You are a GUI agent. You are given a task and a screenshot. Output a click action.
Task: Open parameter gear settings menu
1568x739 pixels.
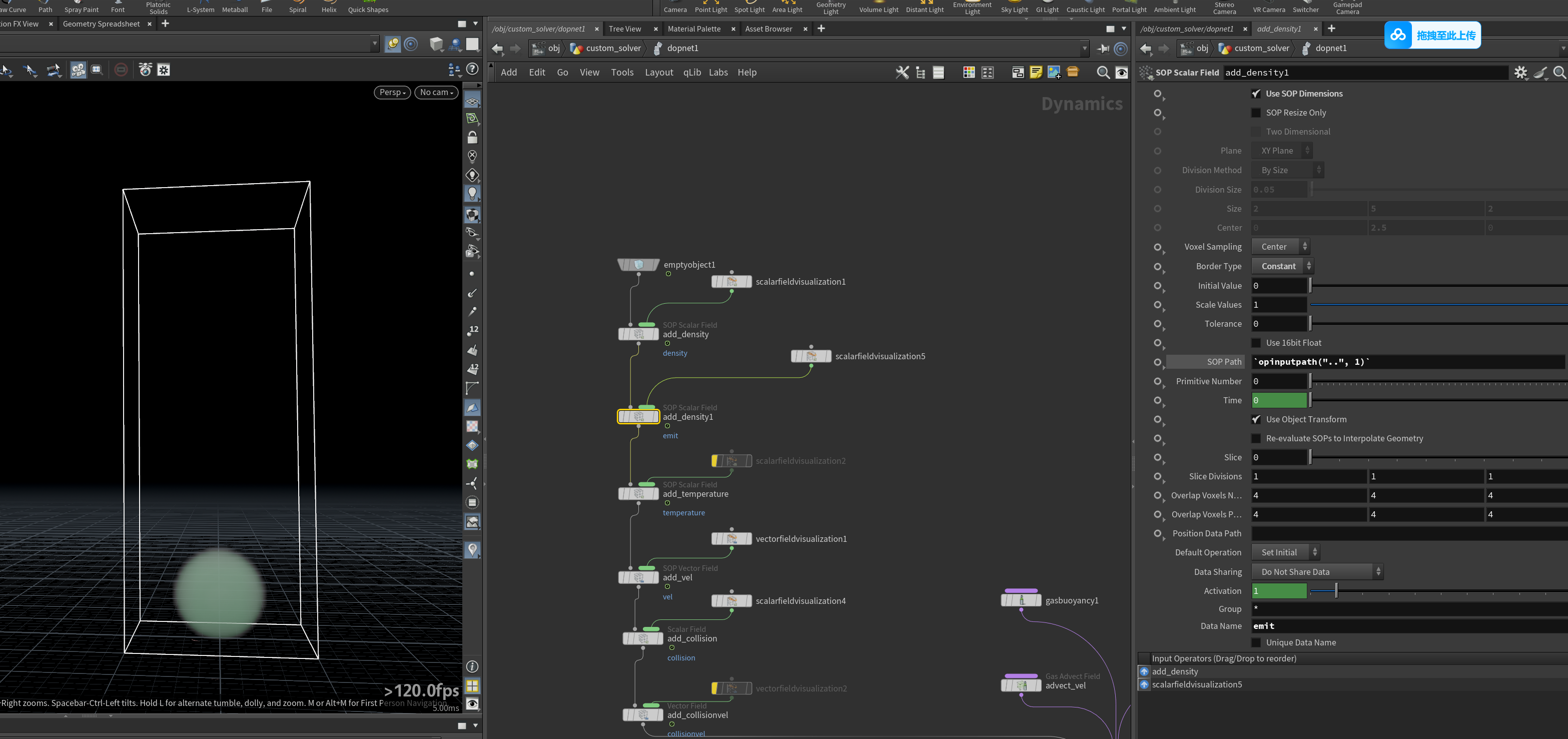1520,73
